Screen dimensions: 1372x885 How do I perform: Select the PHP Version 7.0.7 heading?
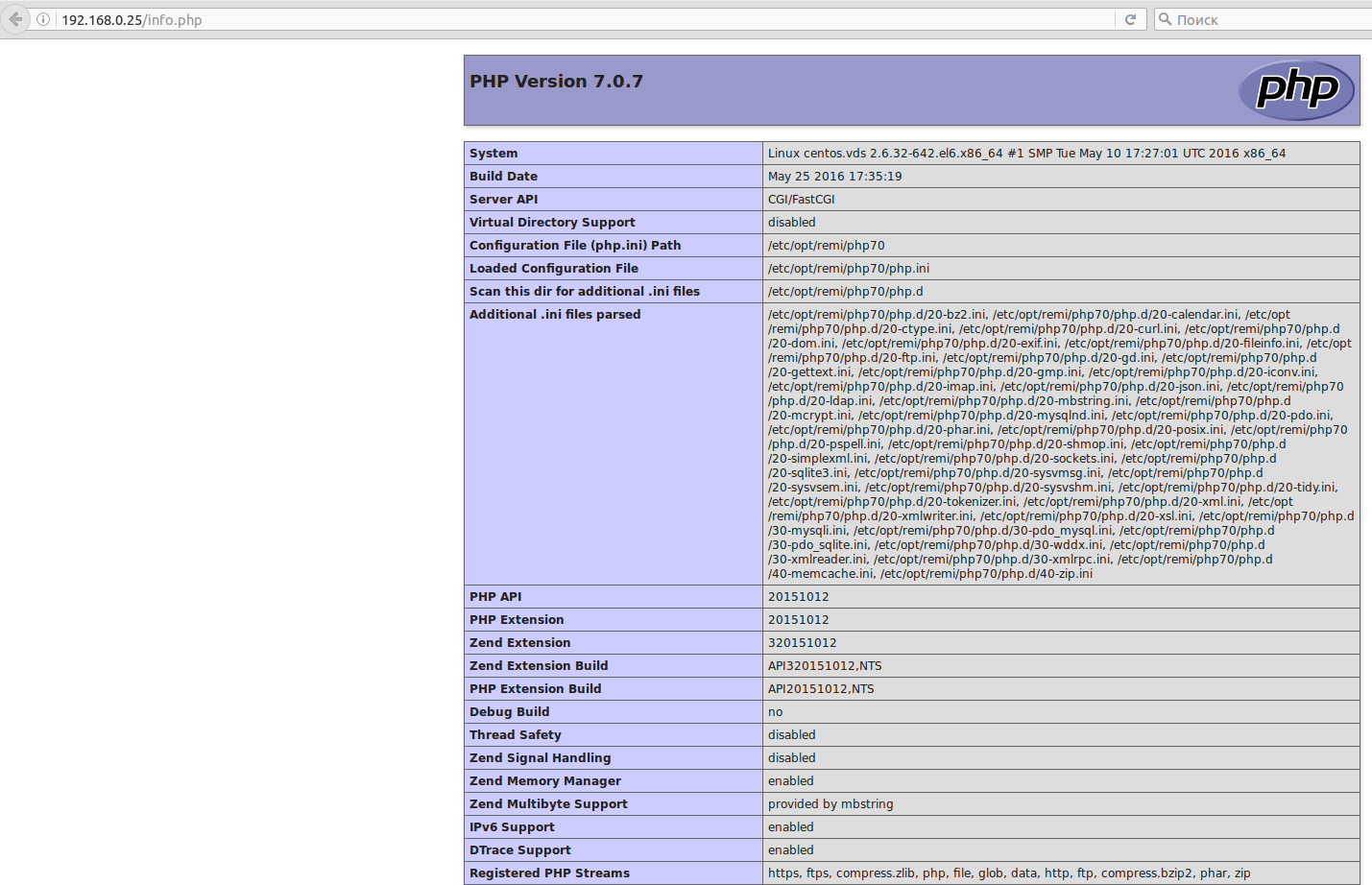point(556,82)
